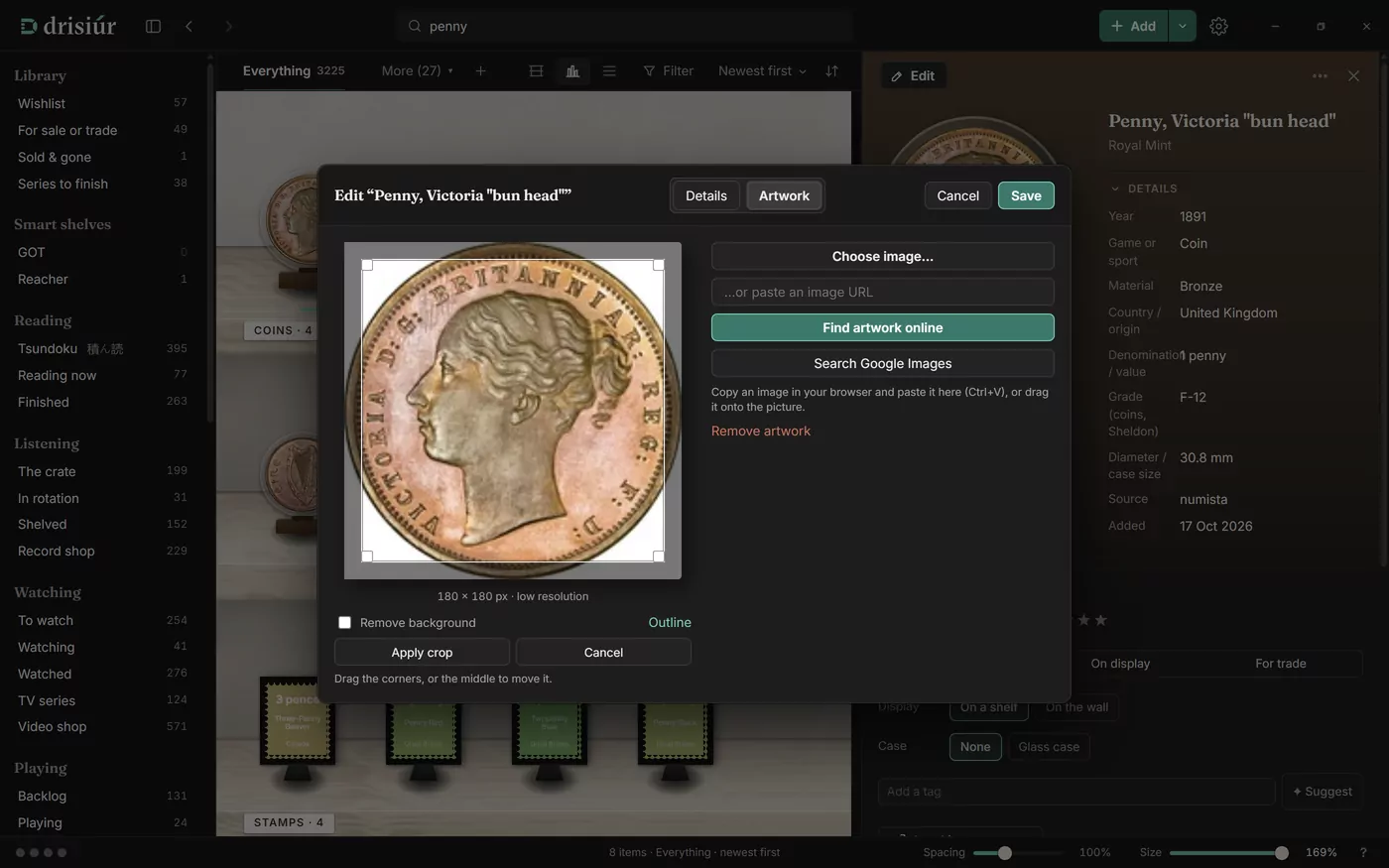Click the search box containing penny

[625, 26]
